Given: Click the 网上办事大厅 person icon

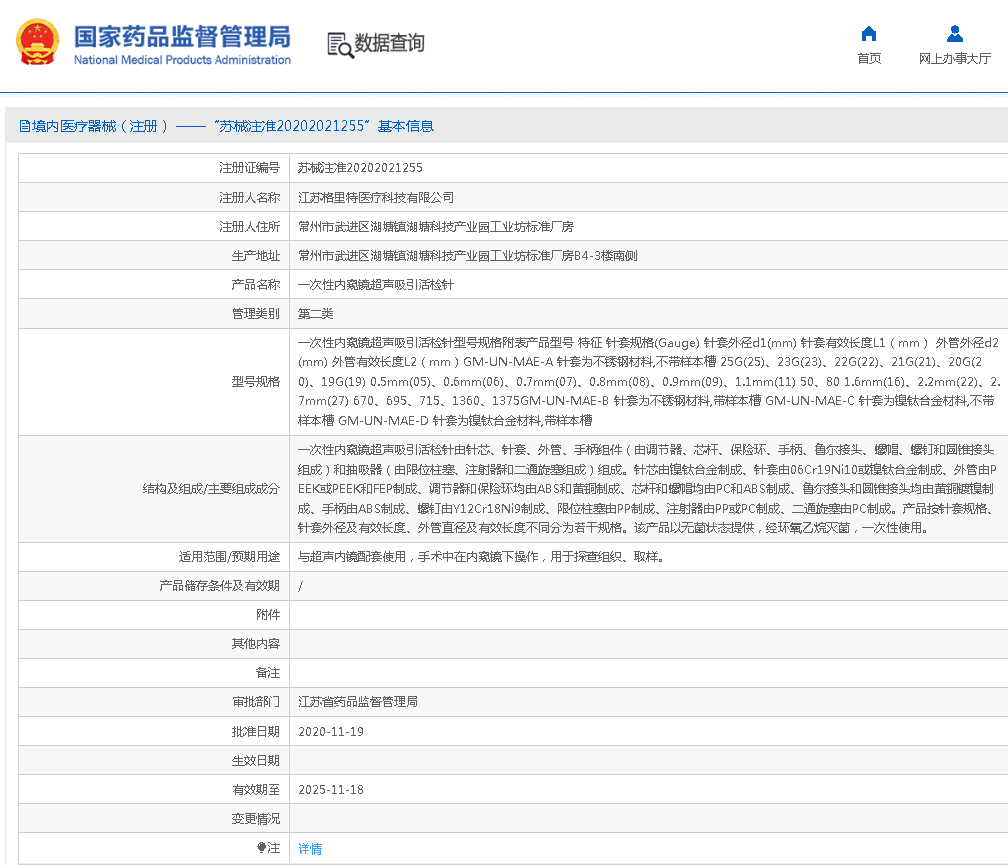Looking at the screenshot, I should coord(954,34).
